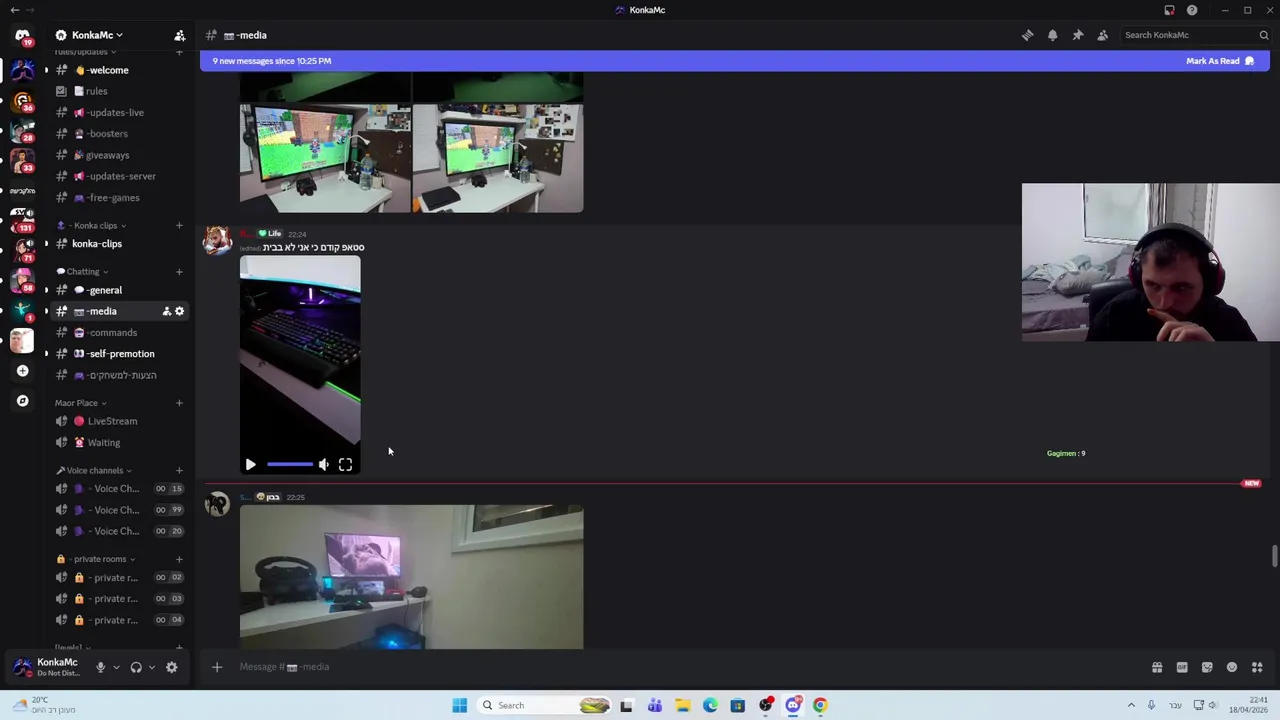The height and width of the screenshot is (720, 1280).
Task: Open the GIF picker icon
Action: 1182,667
